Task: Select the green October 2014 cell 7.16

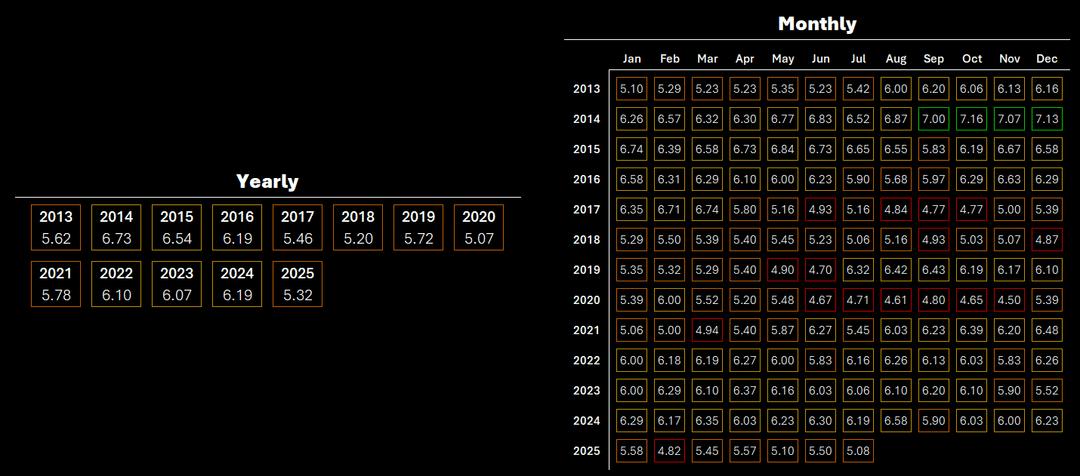Action: (x=971, y=119)
